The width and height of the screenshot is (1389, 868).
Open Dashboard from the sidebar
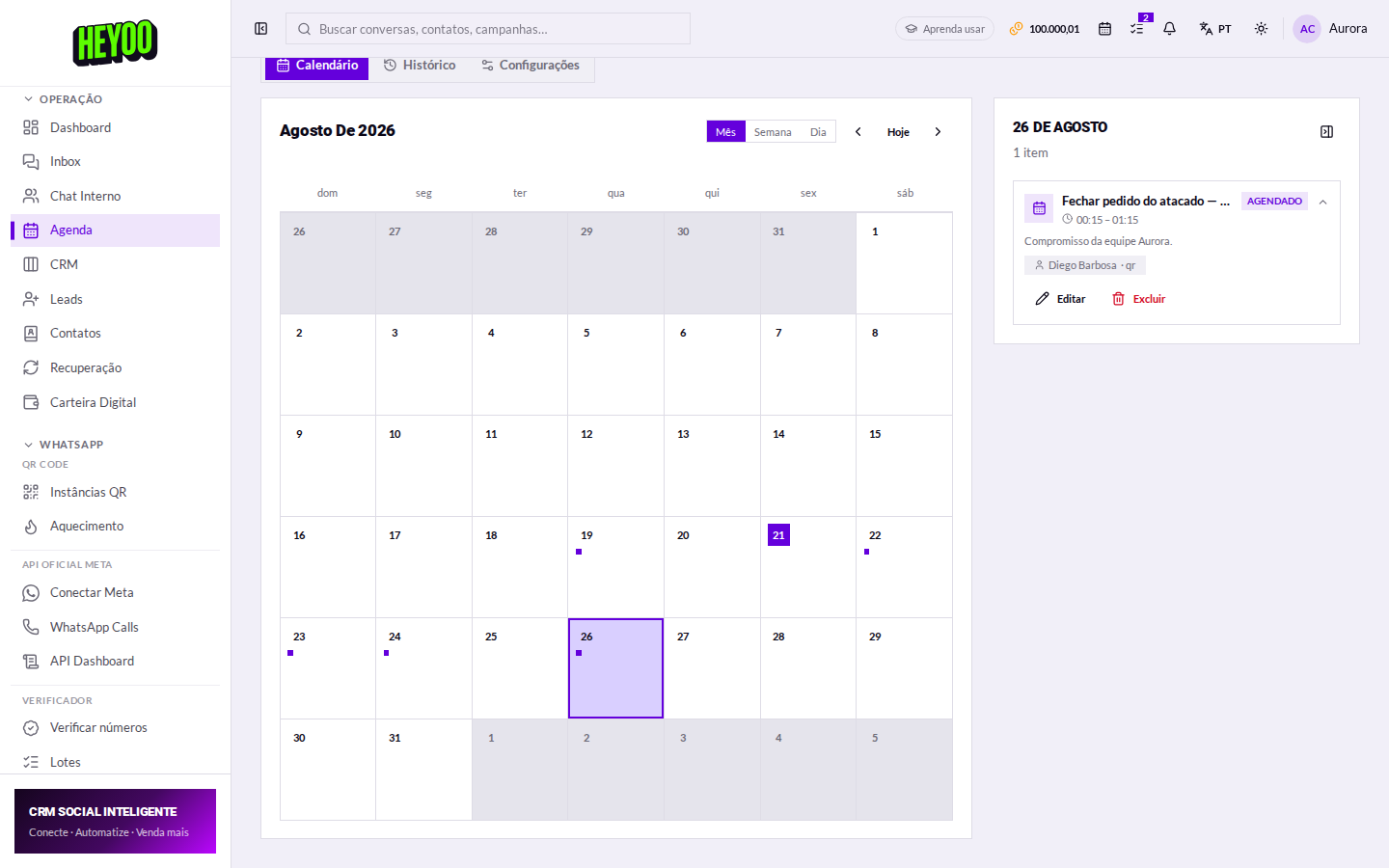[x=115, y=127]
